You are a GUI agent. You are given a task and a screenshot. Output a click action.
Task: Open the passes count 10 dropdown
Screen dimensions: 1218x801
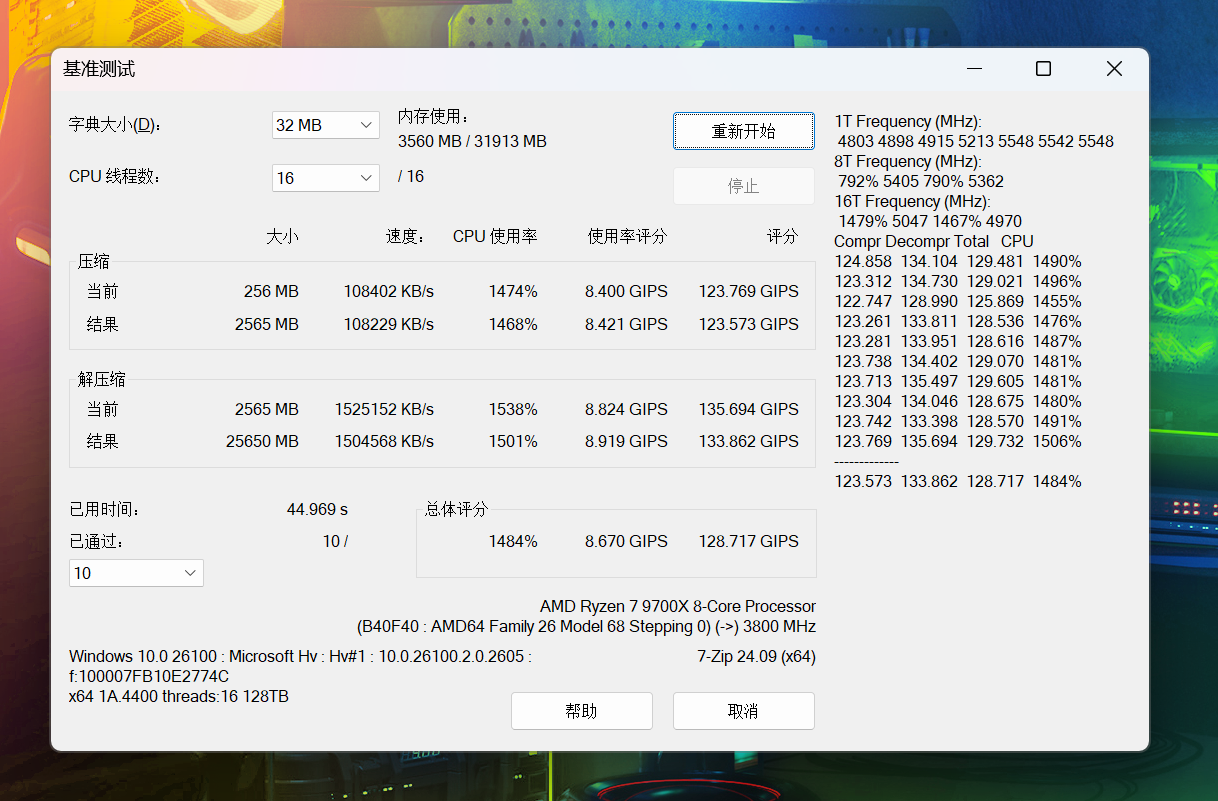click(136, 573)
